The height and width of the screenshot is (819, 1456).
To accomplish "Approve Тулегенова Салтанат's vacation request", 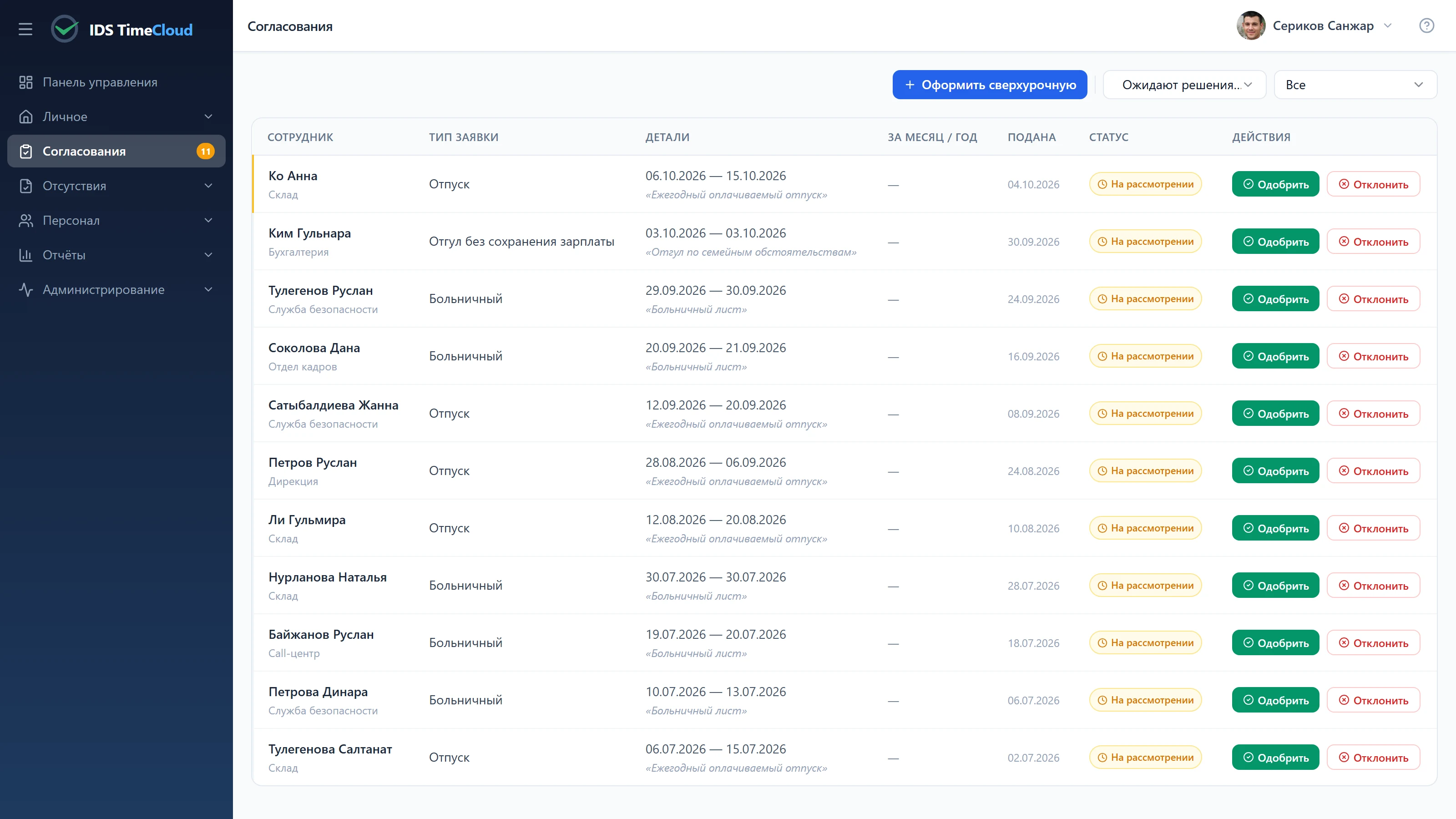I will pos(1275,758).
